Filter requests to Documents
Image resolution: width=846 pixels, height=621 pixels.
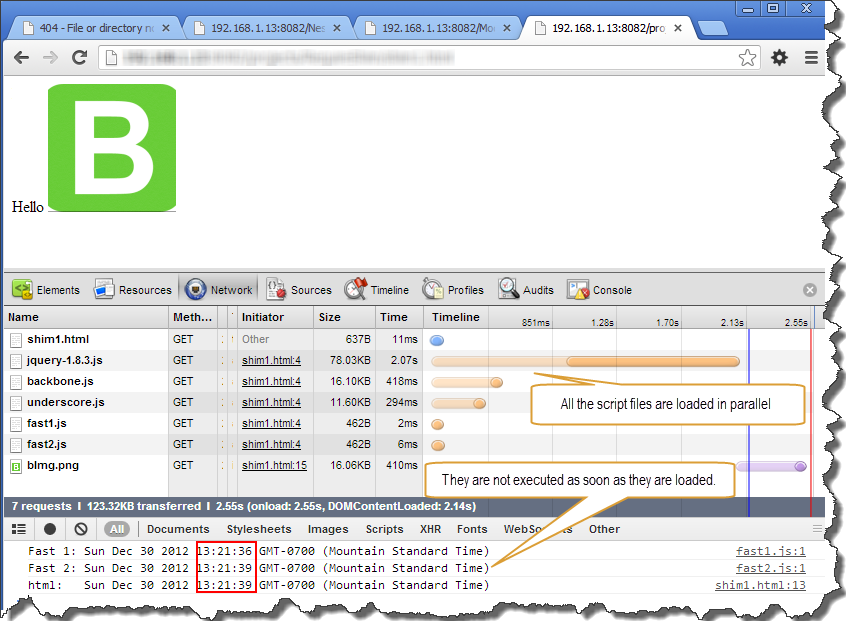pyautogui.click(x=178, y=529)
